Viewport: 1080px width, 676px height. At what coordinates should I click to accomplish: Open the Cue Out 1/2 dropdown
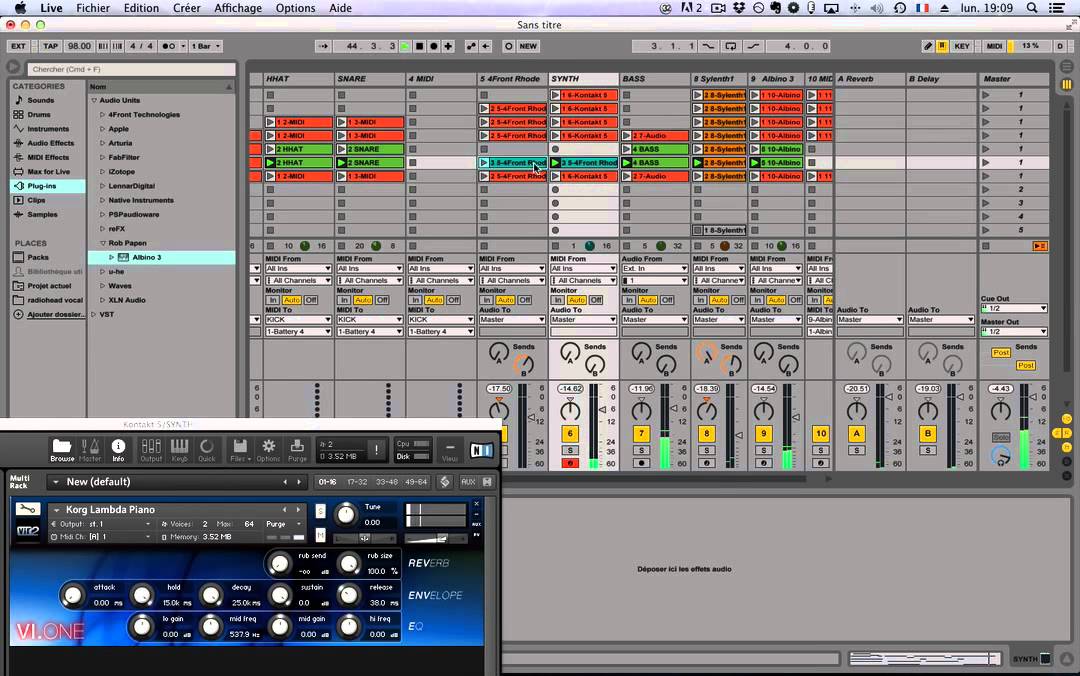[1014, 308]
